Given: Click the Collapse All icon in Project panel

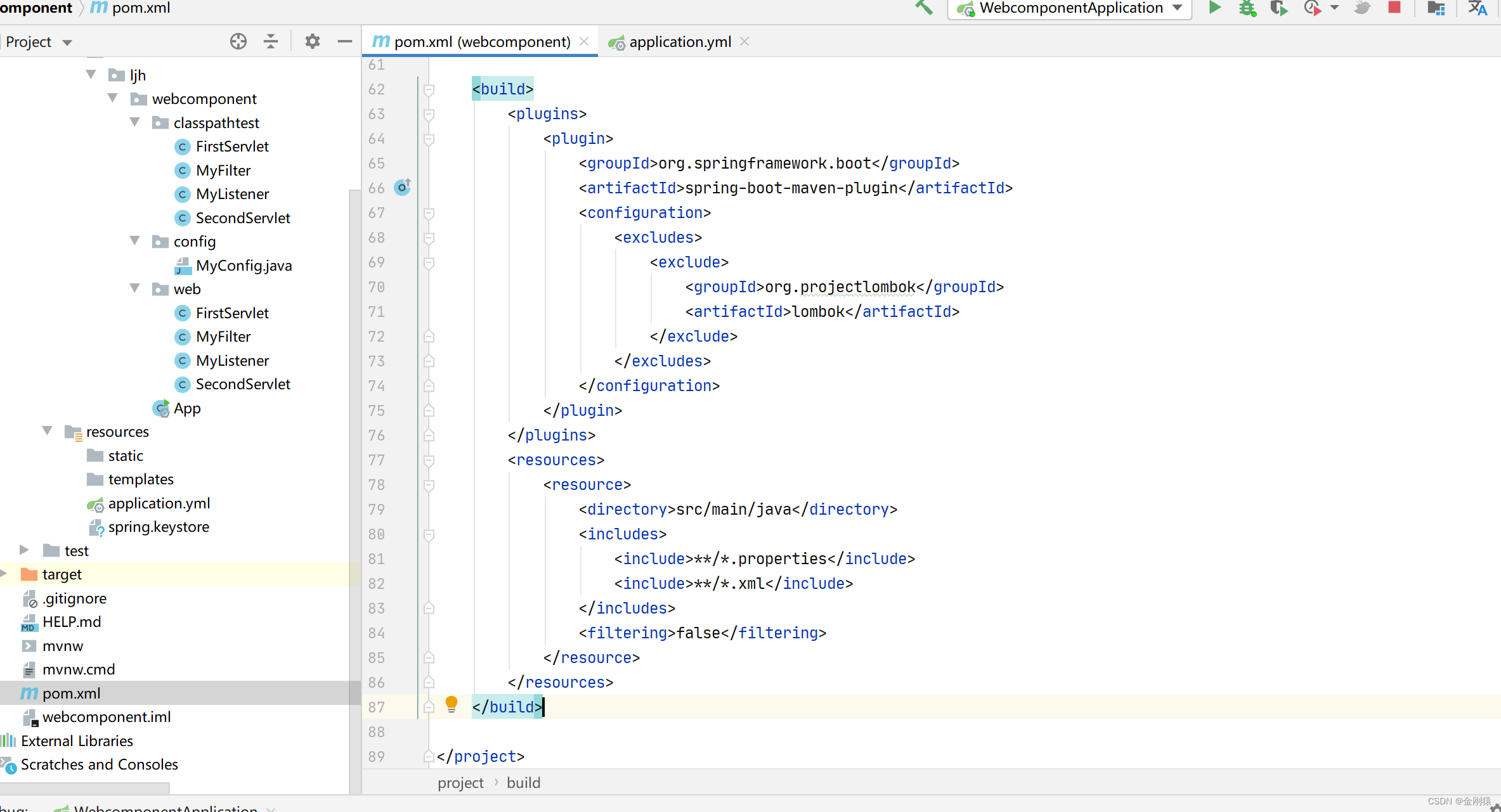Looking at the screenshot, I should (x=271, y=42).
